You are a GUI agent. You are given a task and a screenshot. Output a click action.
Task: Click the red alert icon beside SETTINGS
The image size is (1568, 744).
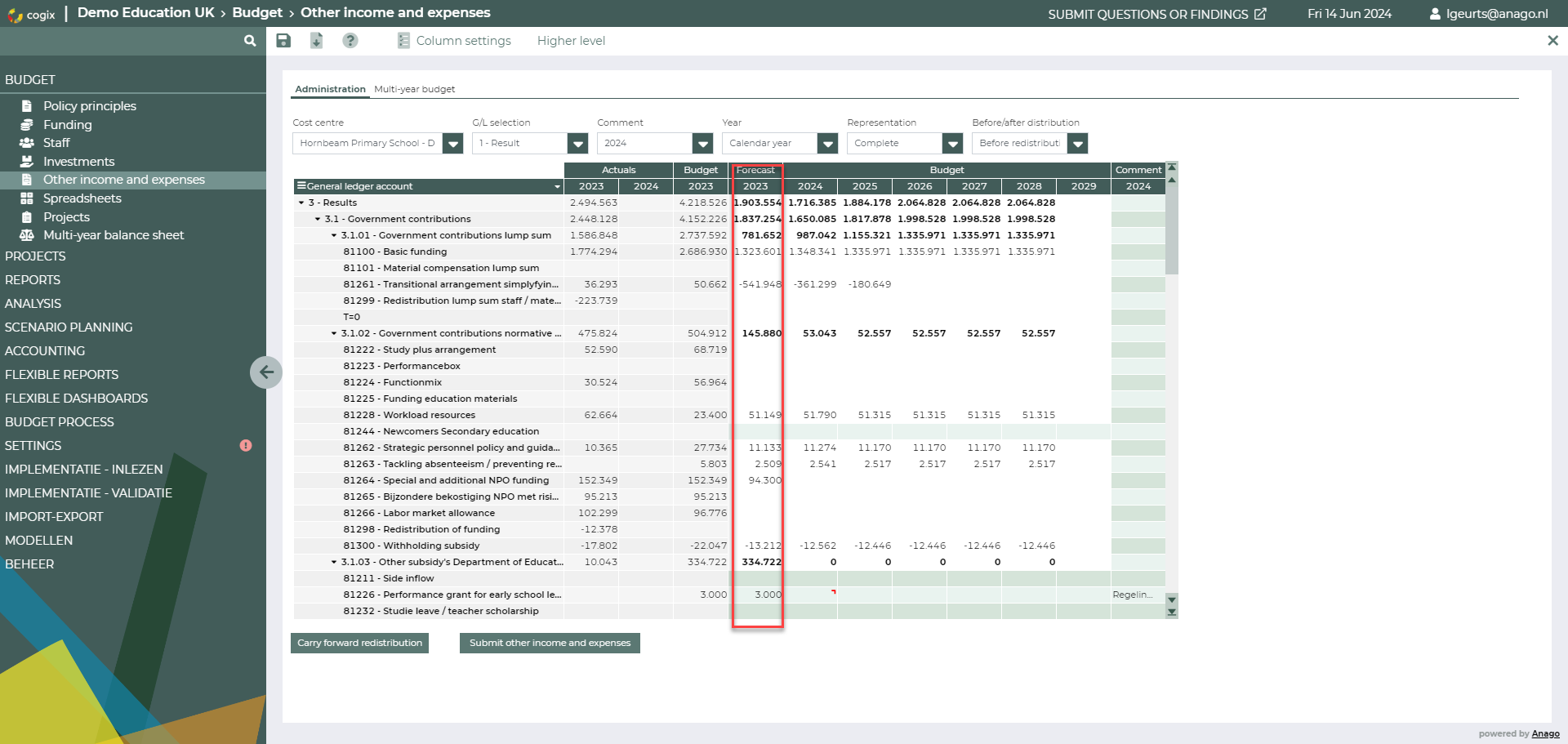246,446
